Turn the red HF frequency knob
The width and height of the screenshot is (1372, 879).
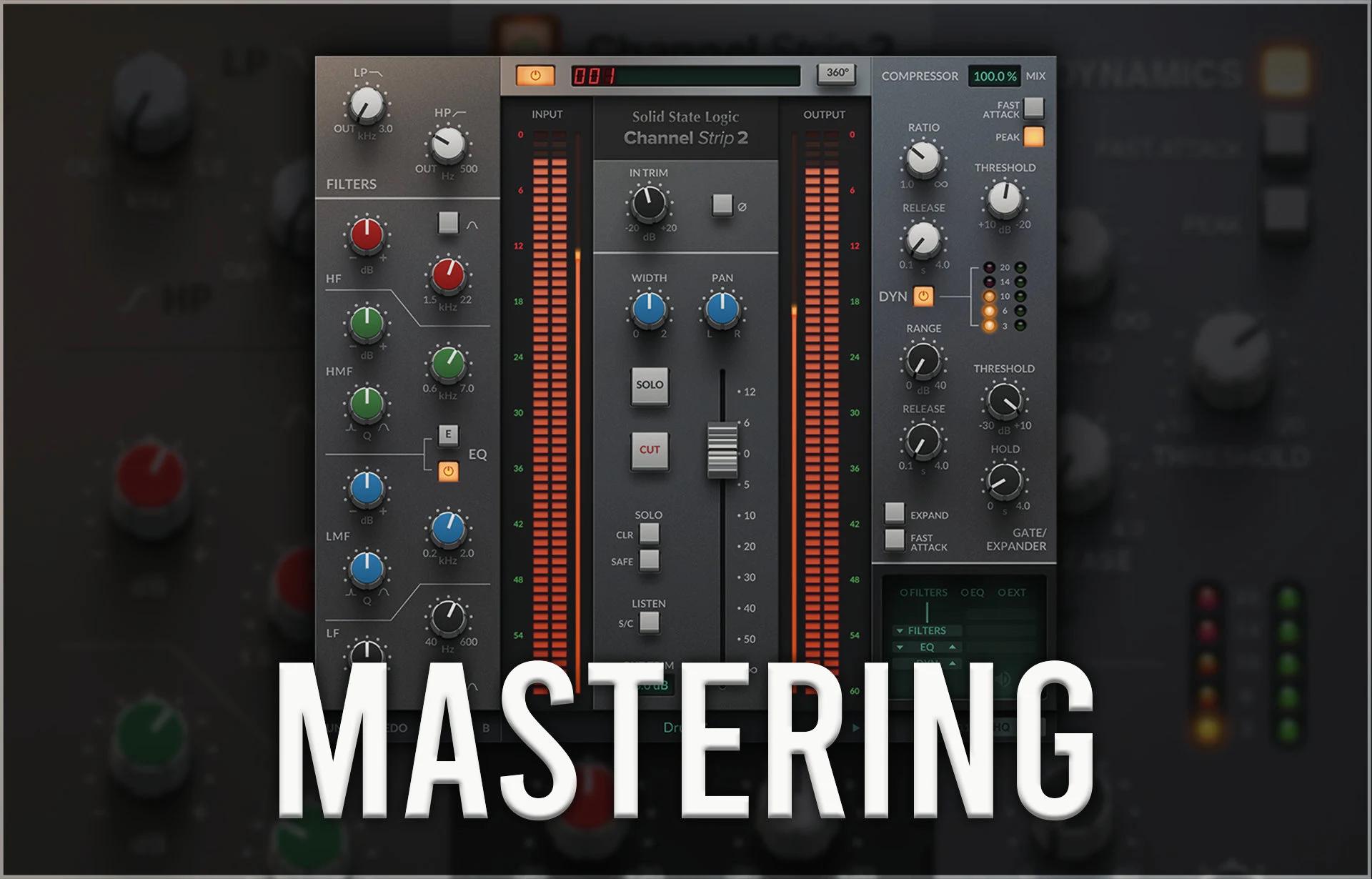coord(447,275)
